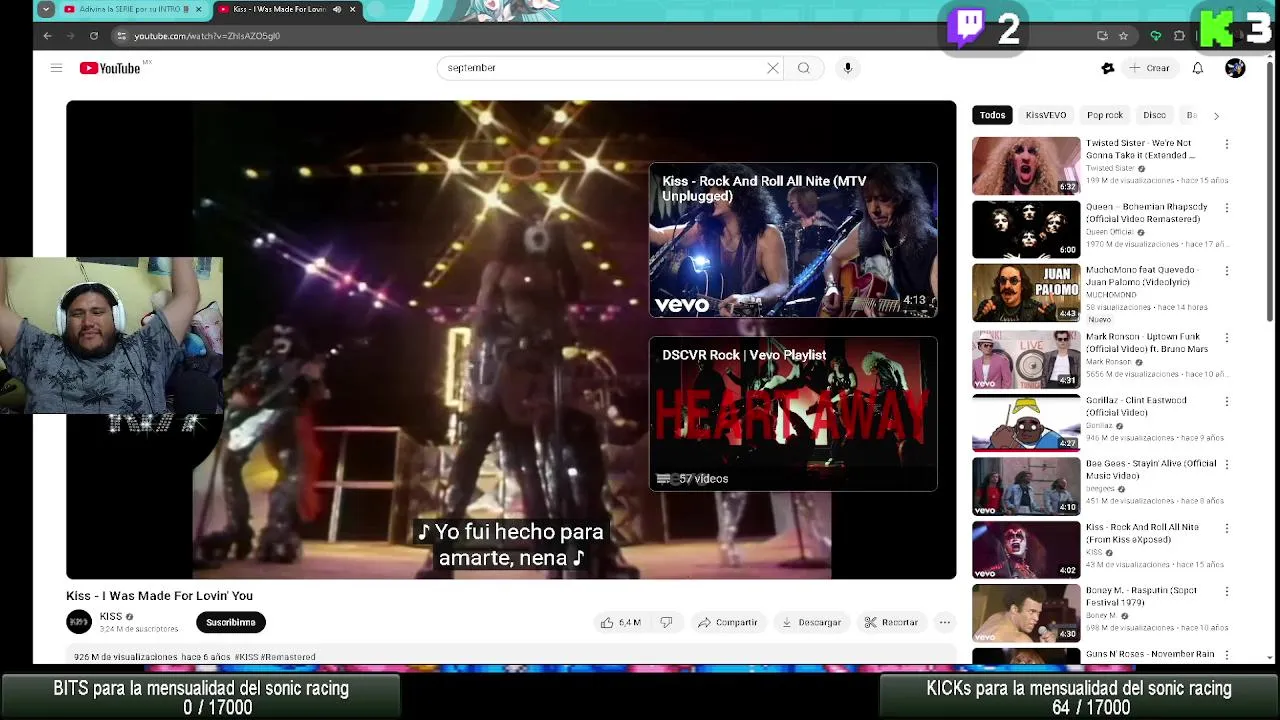Close the 'Kiss - I Was Made For Lovin' tab

pos(352,9)
